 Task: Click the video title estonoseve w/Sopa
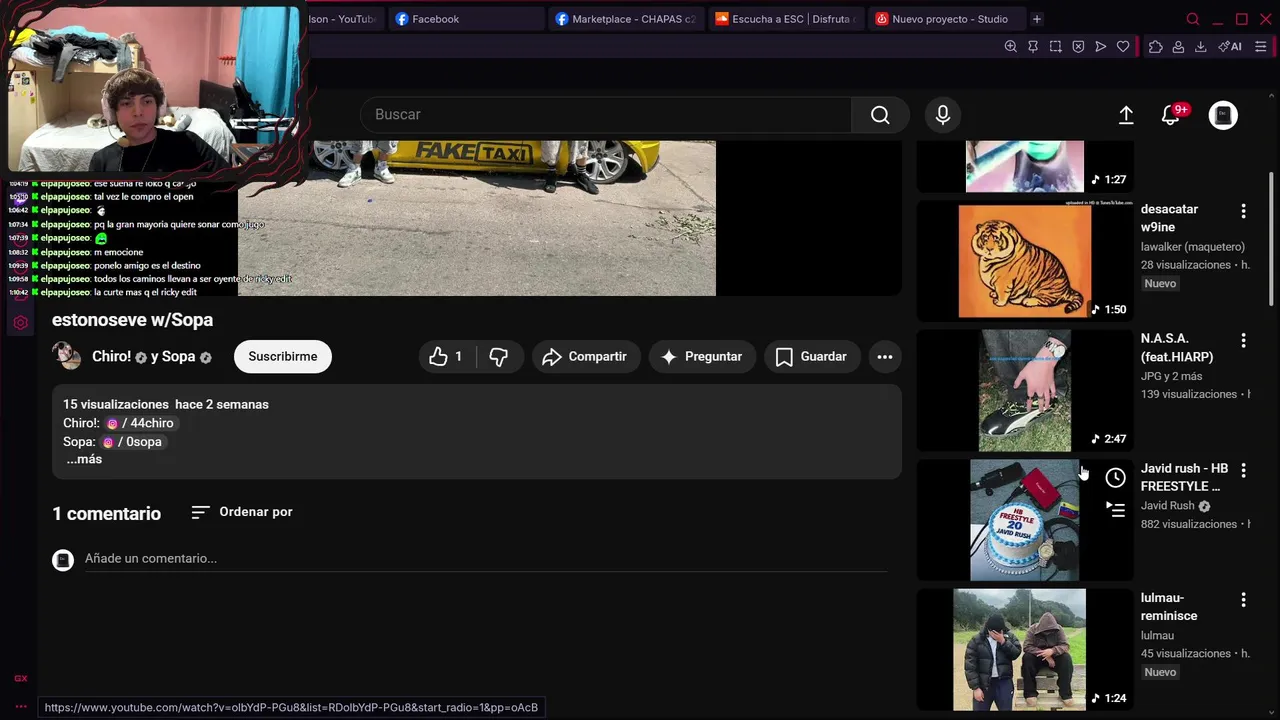coord(133,320)
